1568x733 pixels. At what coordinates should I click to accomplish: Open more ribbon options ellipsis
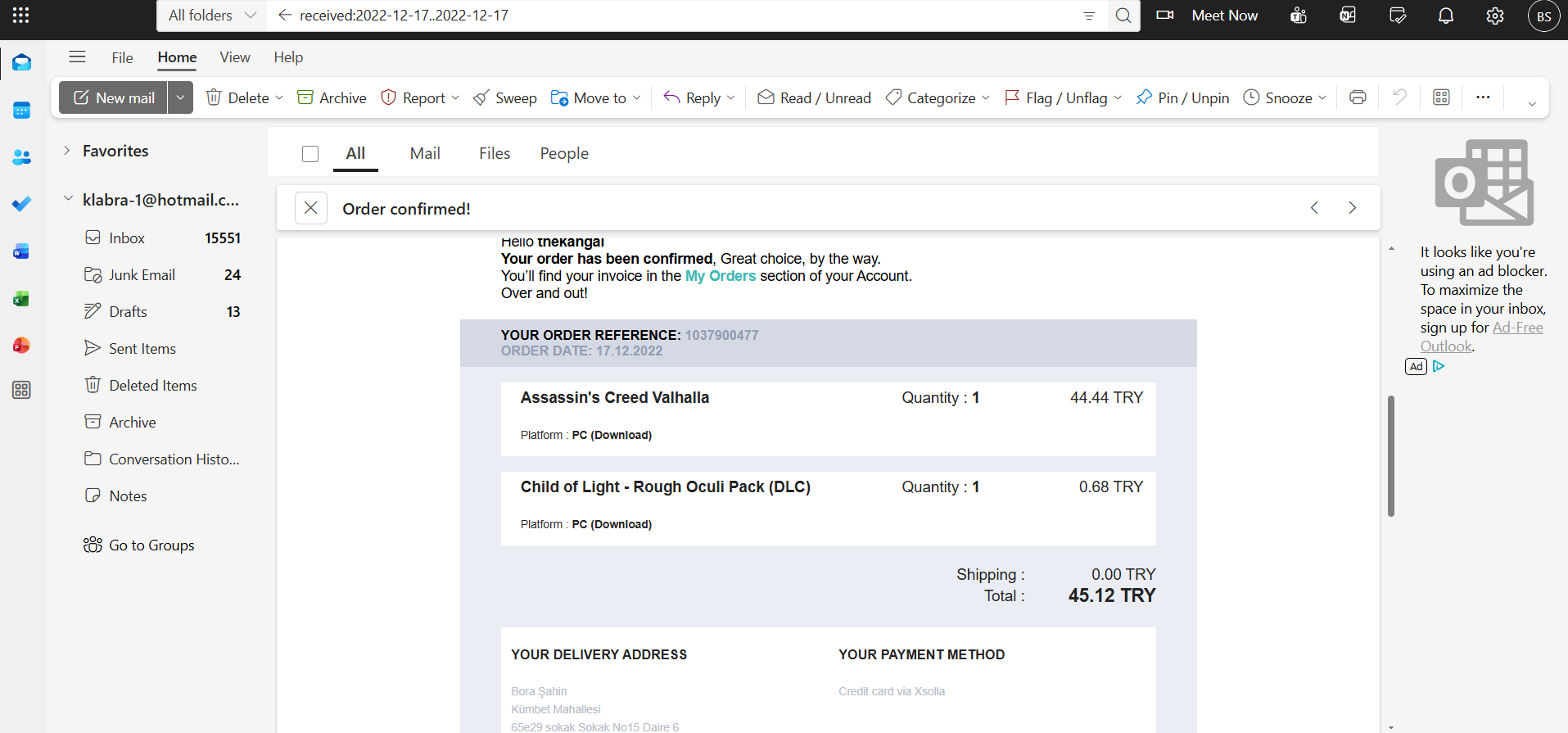point(1483,97)
